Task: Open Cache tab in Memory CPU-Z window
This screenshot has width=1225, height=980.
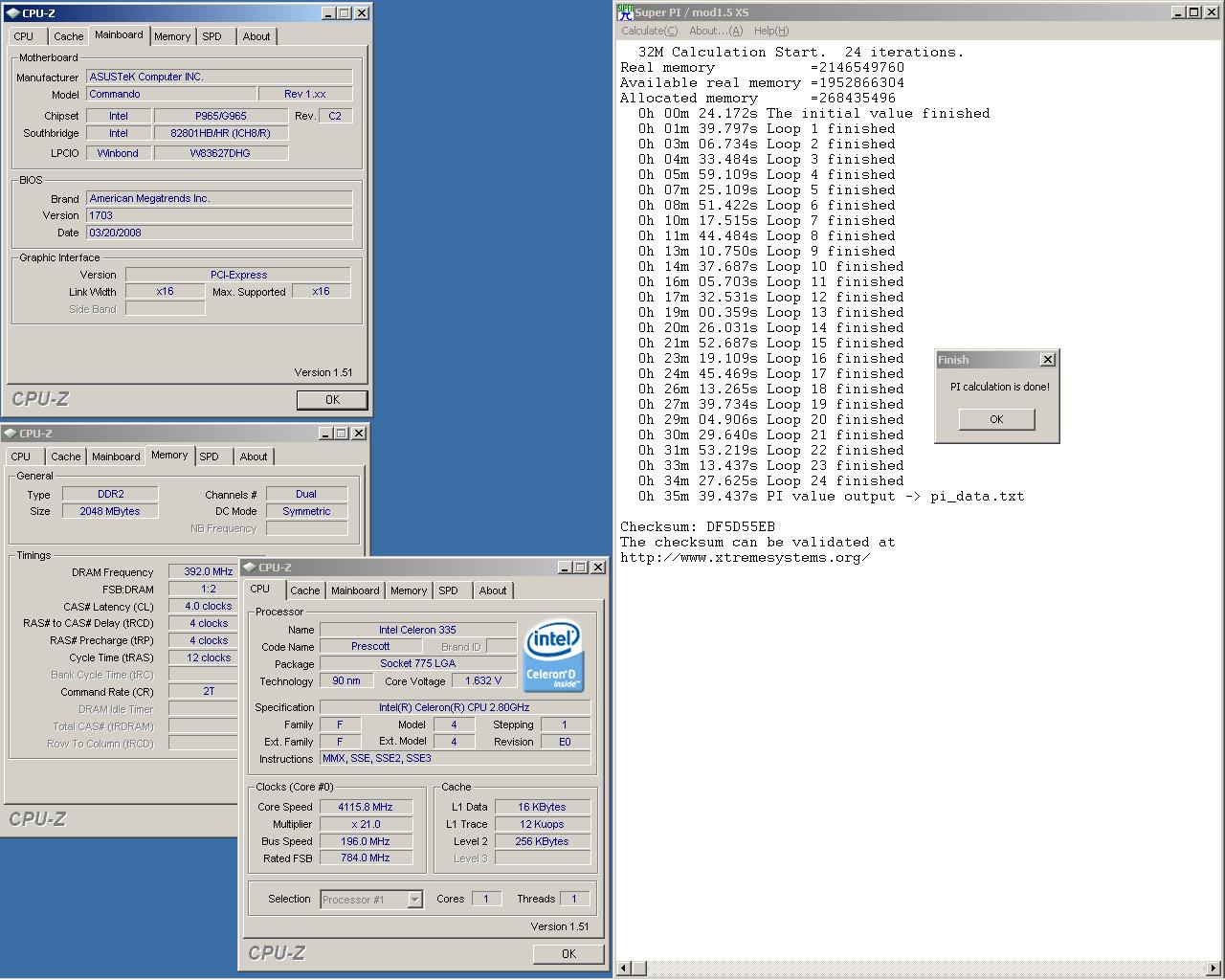Action: tap(65, 457)
